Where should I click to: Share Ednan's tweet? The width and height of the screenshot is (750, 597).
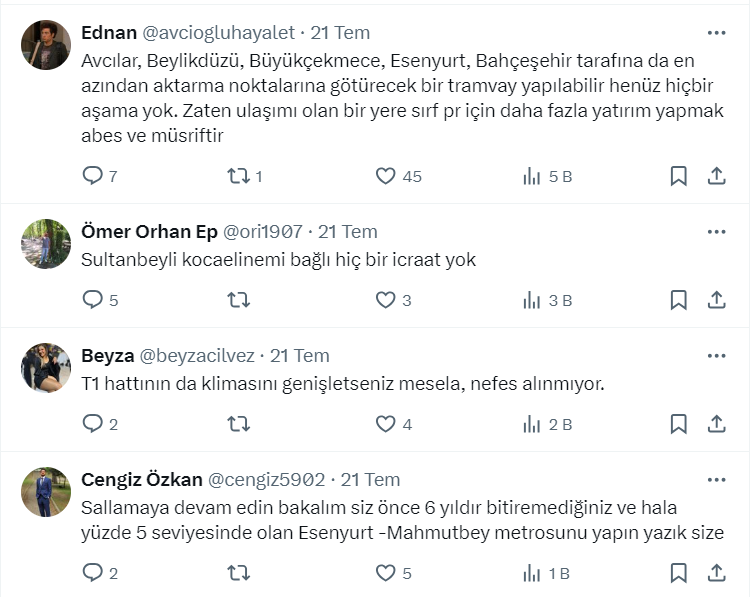click(716, 176)
